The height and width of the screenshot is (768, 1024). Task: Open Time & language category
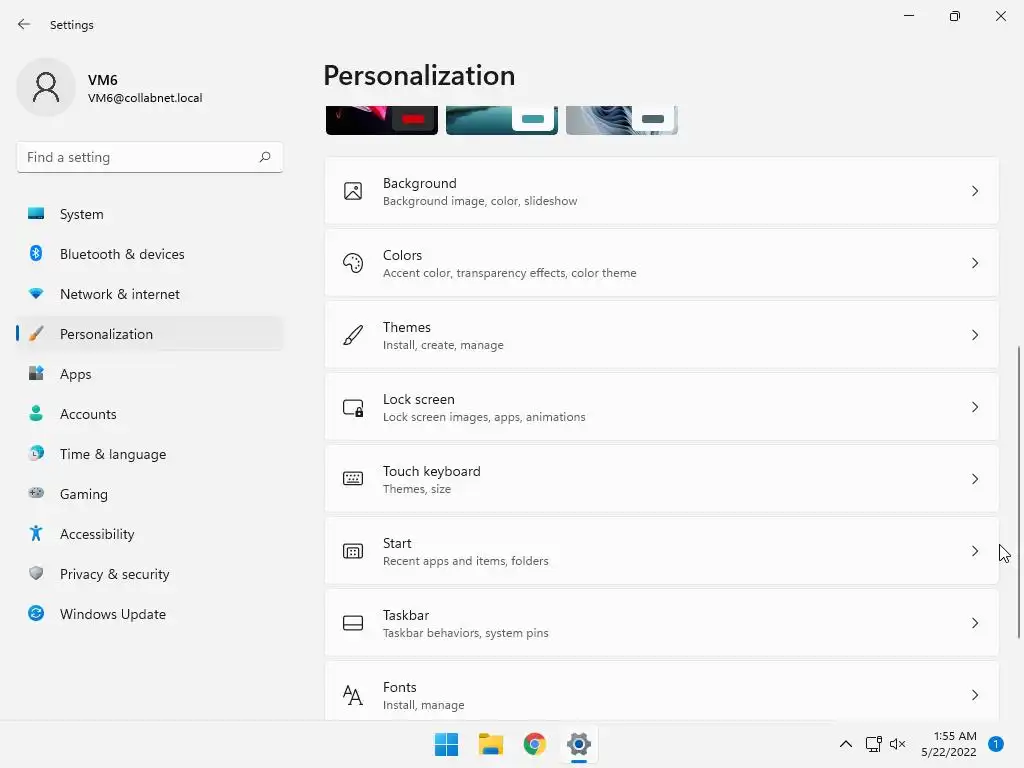tap(150, 453)
